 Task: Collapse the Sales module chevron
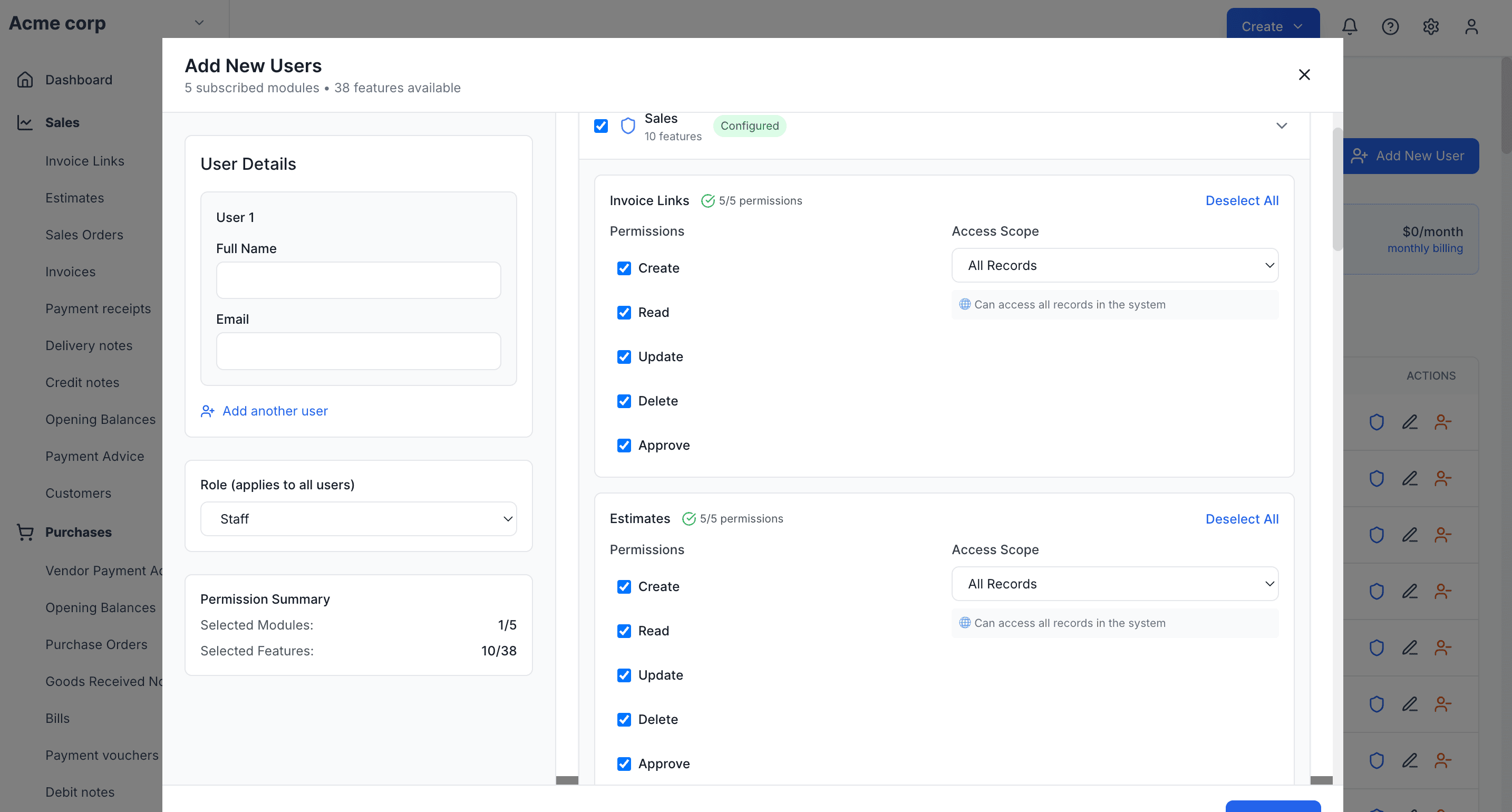tap(1281, 125)
